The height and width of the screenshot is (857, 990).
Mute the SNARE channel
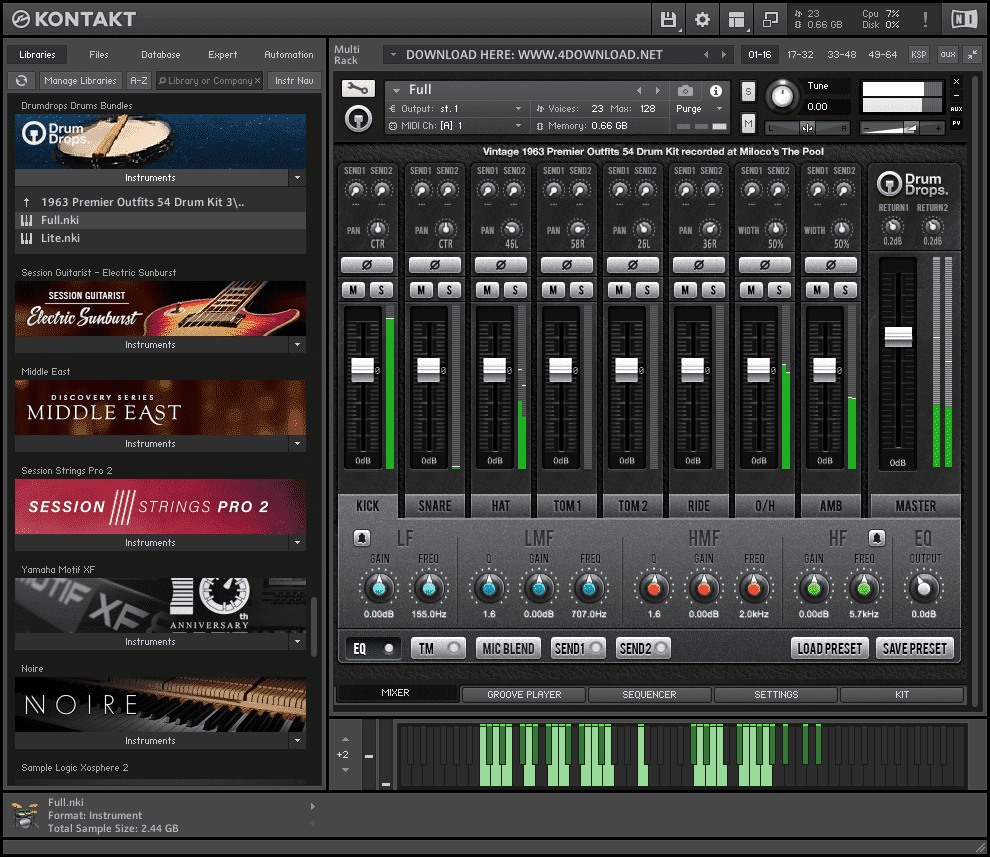tap(421, 290)
